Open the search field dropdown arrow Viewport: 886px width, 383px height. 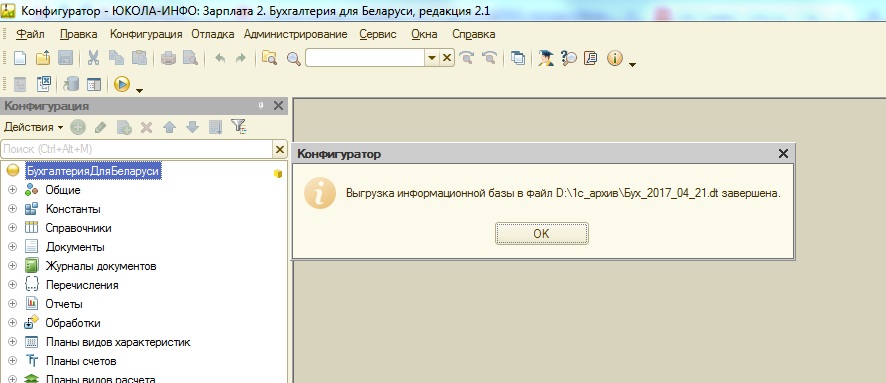(432, 58)
